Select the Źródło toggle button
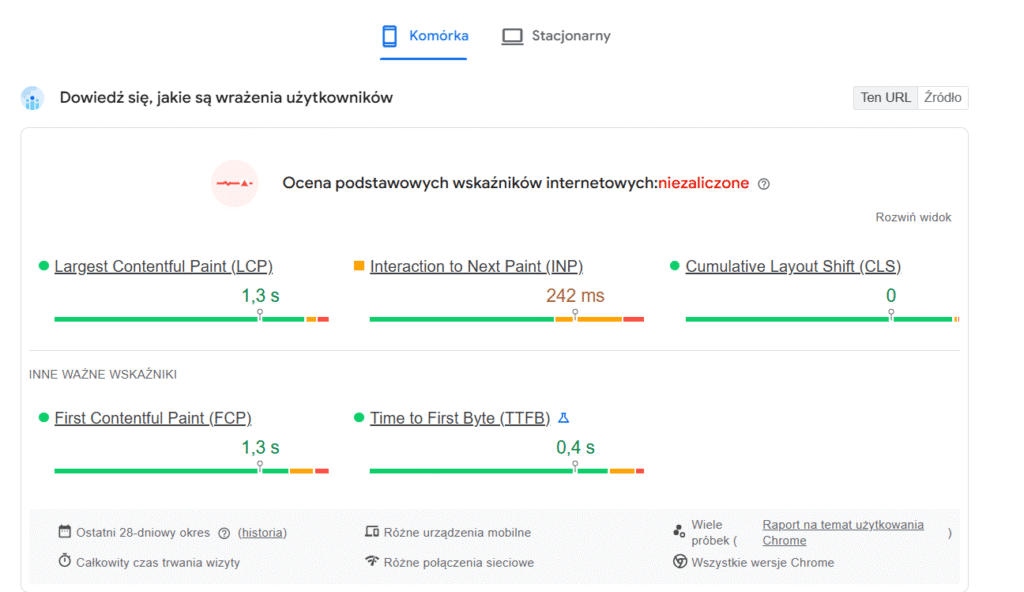 point(943,97)
